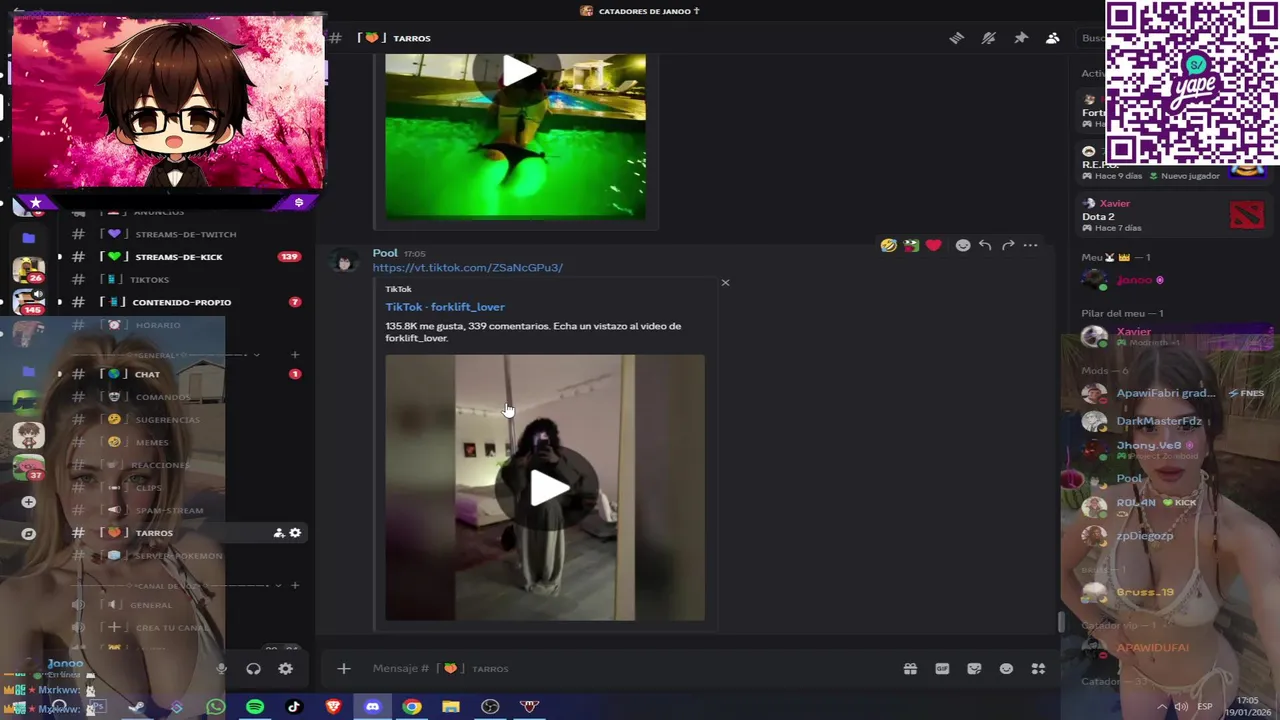Open more options ellipsis on Pool's message
Screen dimensions: 1280x720
(1030, 245)
